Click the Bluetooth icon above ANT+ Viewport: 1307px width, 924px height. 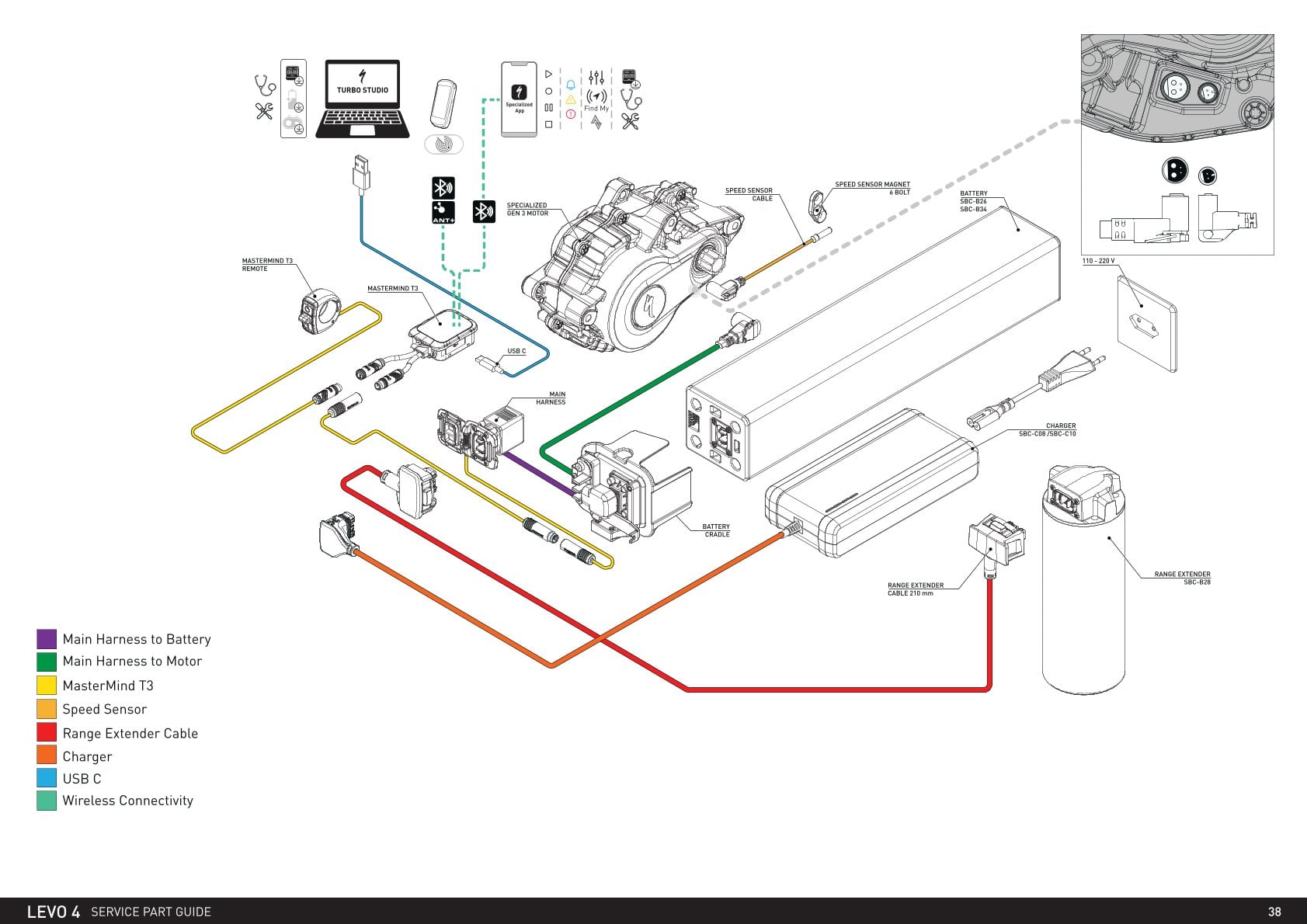443,188
